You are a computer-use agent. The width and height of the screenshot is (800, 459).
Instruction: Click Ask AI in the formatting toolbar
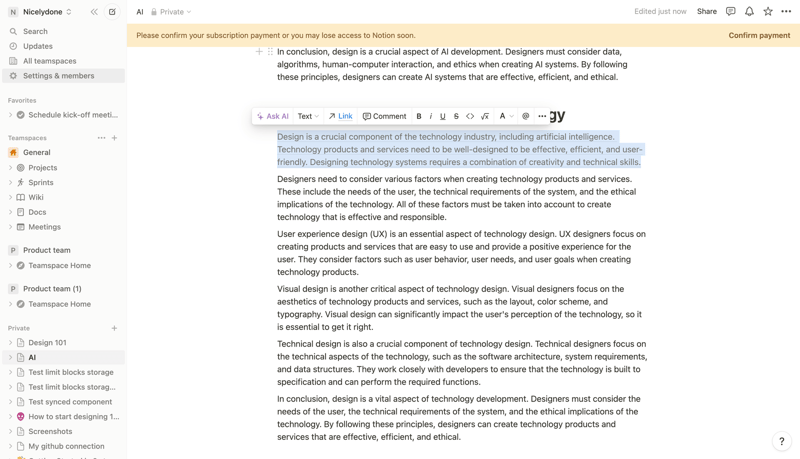[x=272, y=116]
